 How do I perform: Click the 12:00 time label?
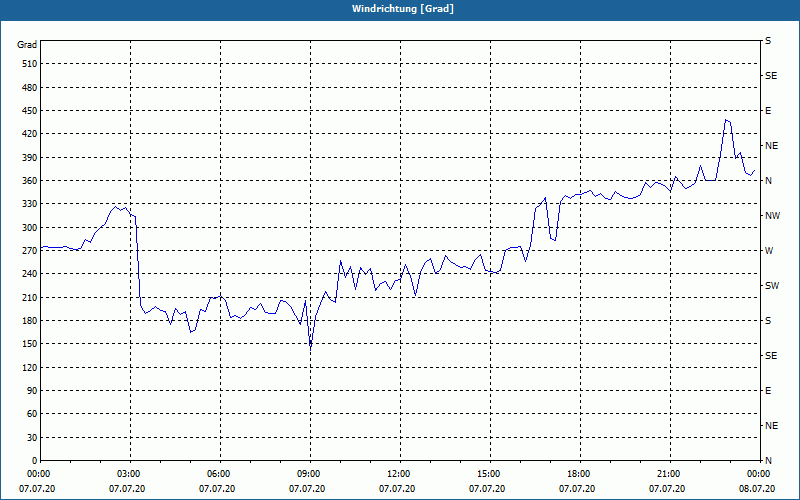pos(397,474)
